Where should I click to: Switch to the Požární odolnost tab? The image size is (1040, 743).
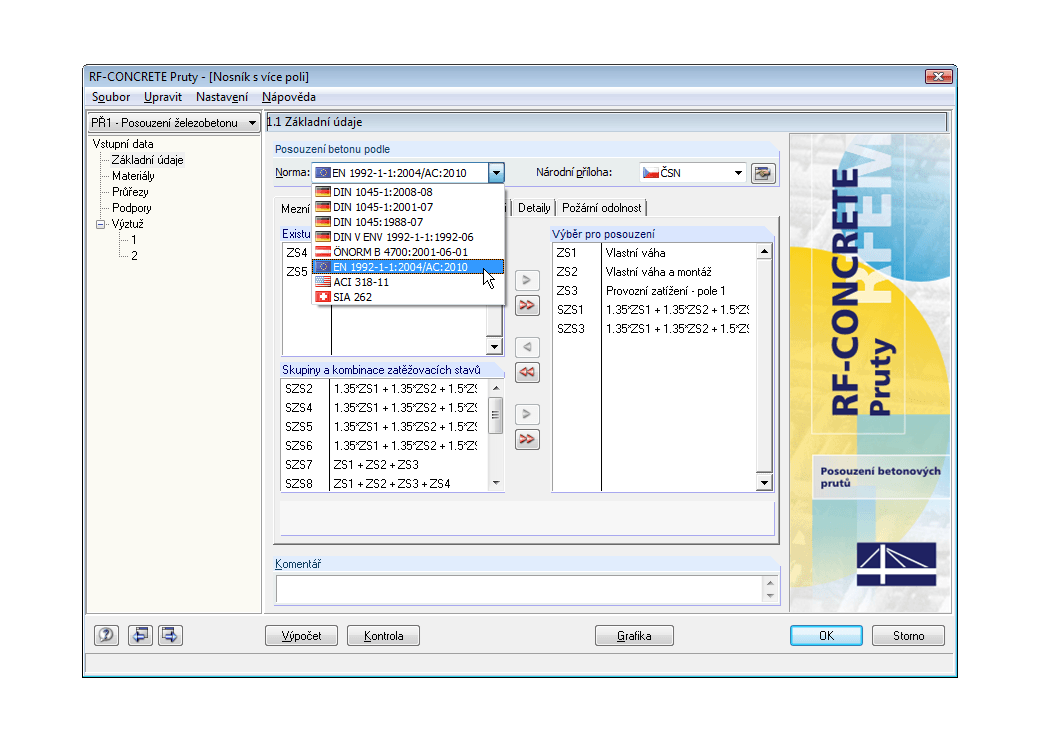point(602,208)
